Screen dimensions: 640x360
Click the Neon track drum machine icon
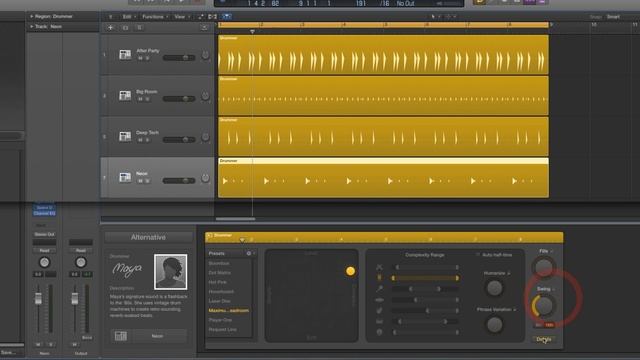click(x=125, y=177)
